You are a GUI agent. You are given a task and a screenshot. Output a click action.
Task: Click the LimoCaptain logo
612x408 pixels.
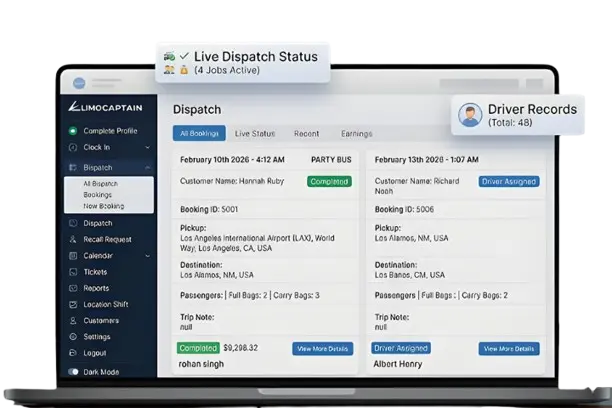click(105, 107)
